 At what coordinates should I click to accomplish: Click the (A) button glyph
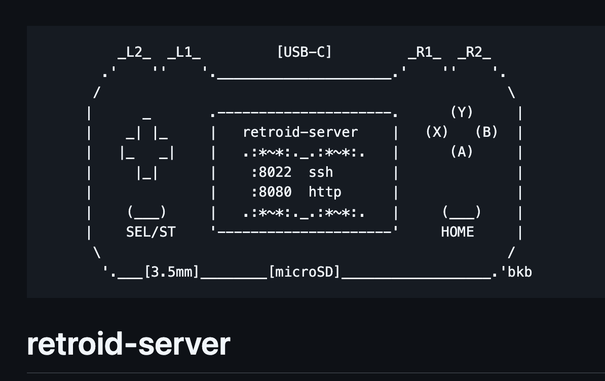[461, 152]
